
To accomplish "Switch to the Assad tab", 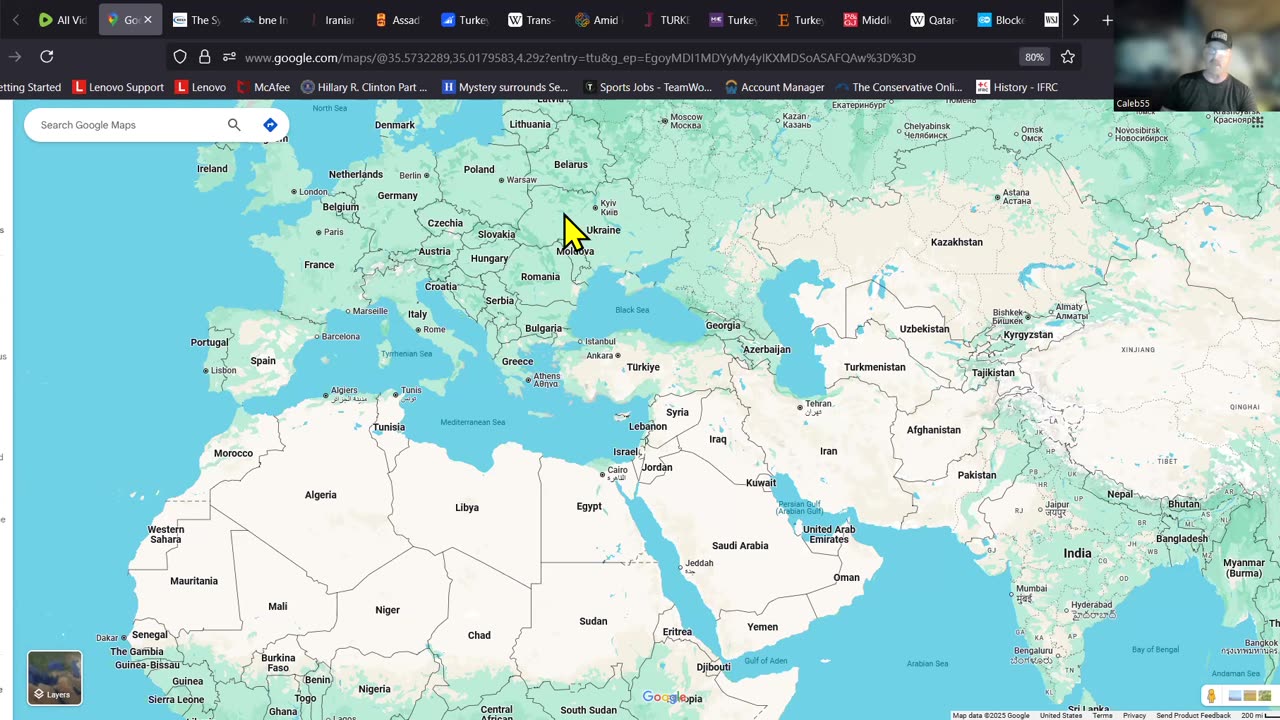I will click(398, 20).
